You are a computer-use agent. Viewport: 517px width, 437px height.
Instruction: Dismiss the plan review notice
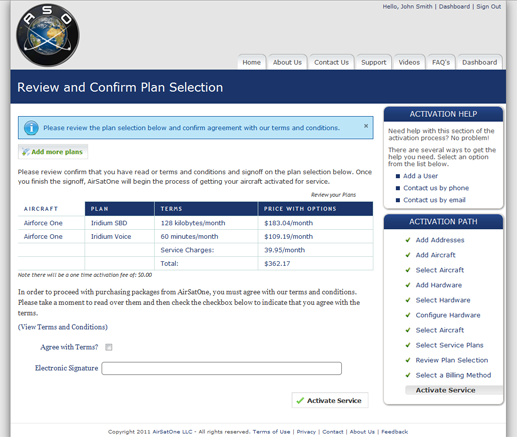tap(366, 126)
